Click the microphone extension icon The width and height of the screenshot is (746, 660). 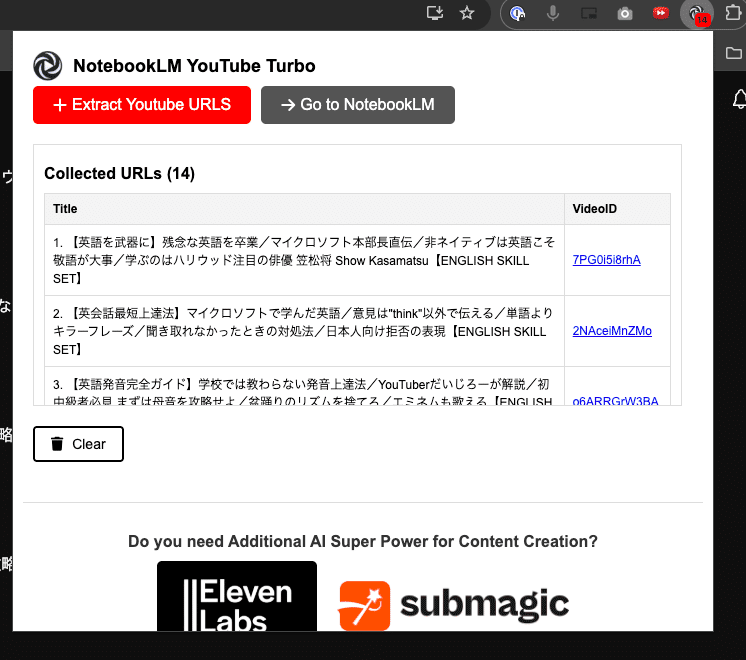point(553,14)
